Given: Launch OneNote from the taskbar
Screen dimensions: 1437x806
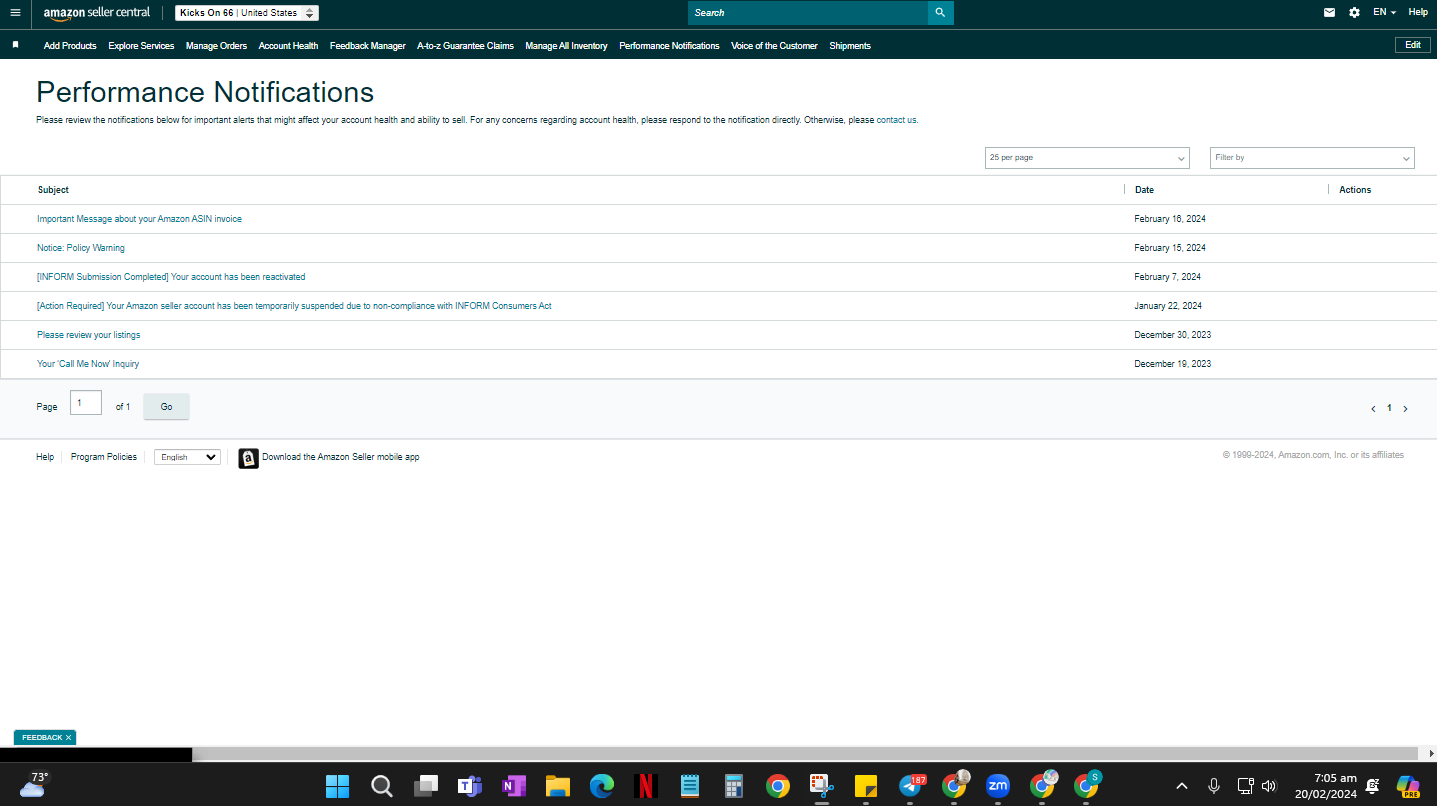Looking at the screenshot, I should point(514,786).
